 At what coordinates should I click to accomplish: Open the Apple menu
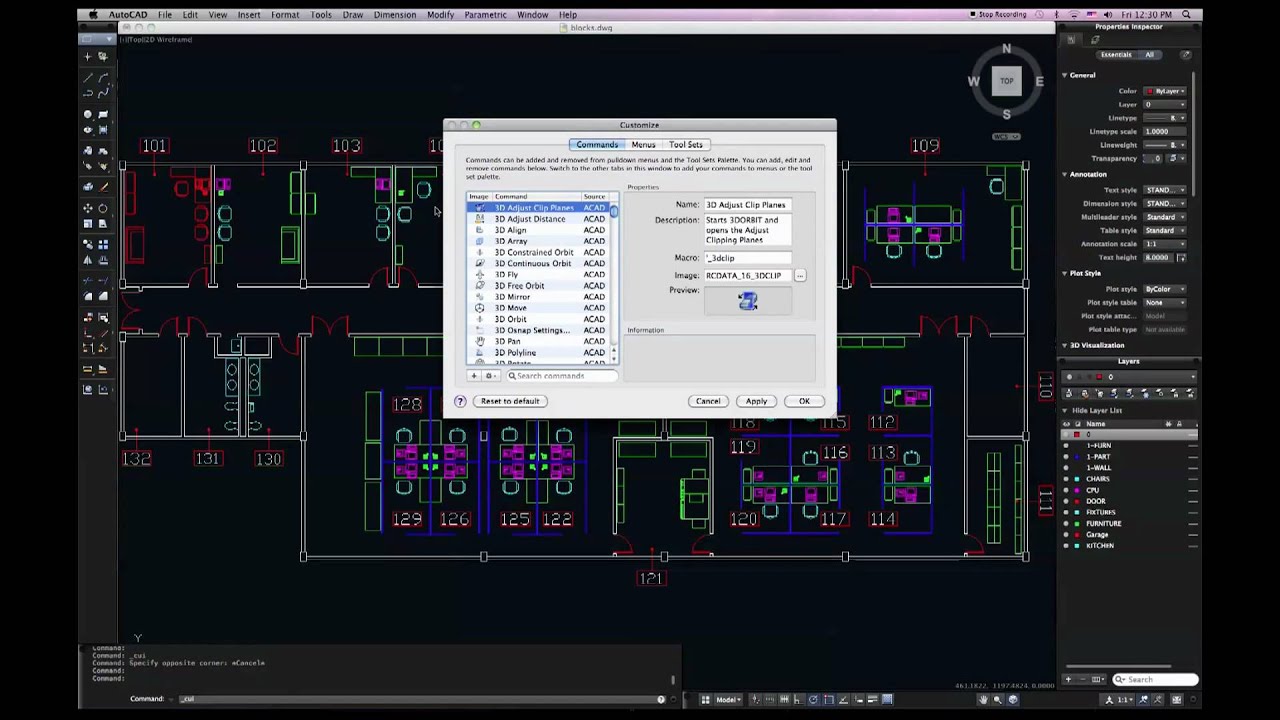coord(93,15)
